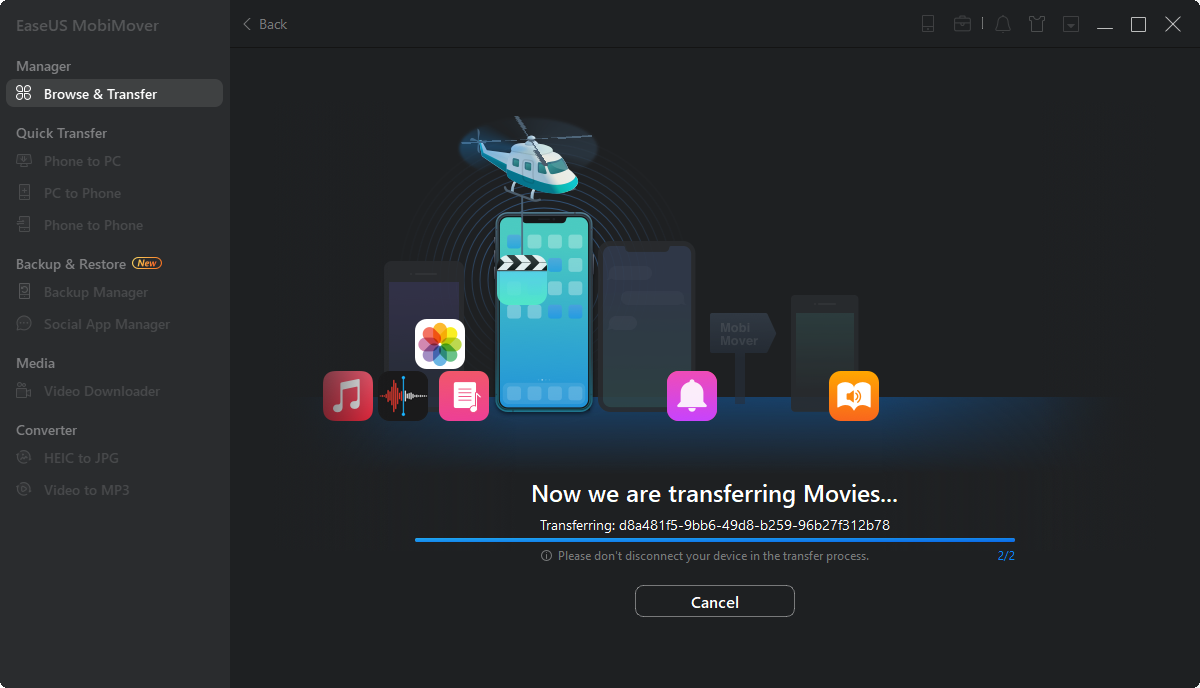
Task: Open Backup Manager
Action: tap(95, 292)
